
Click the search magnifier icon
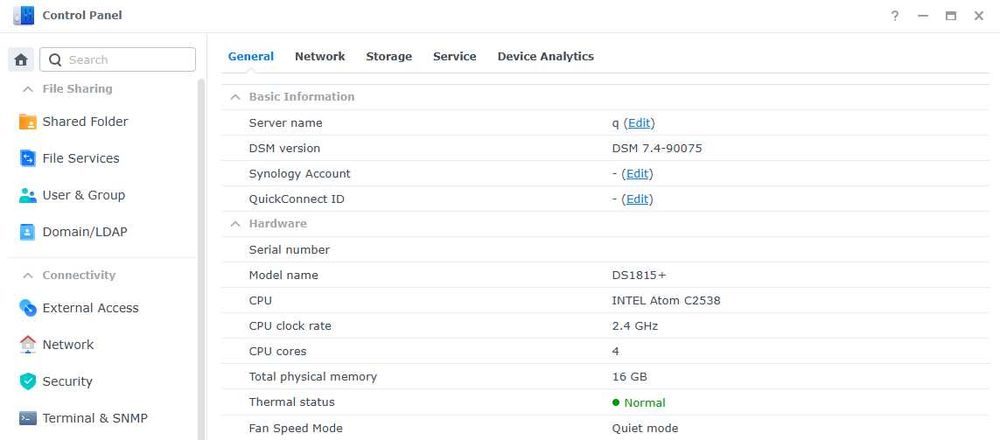[x=55, y=60]
